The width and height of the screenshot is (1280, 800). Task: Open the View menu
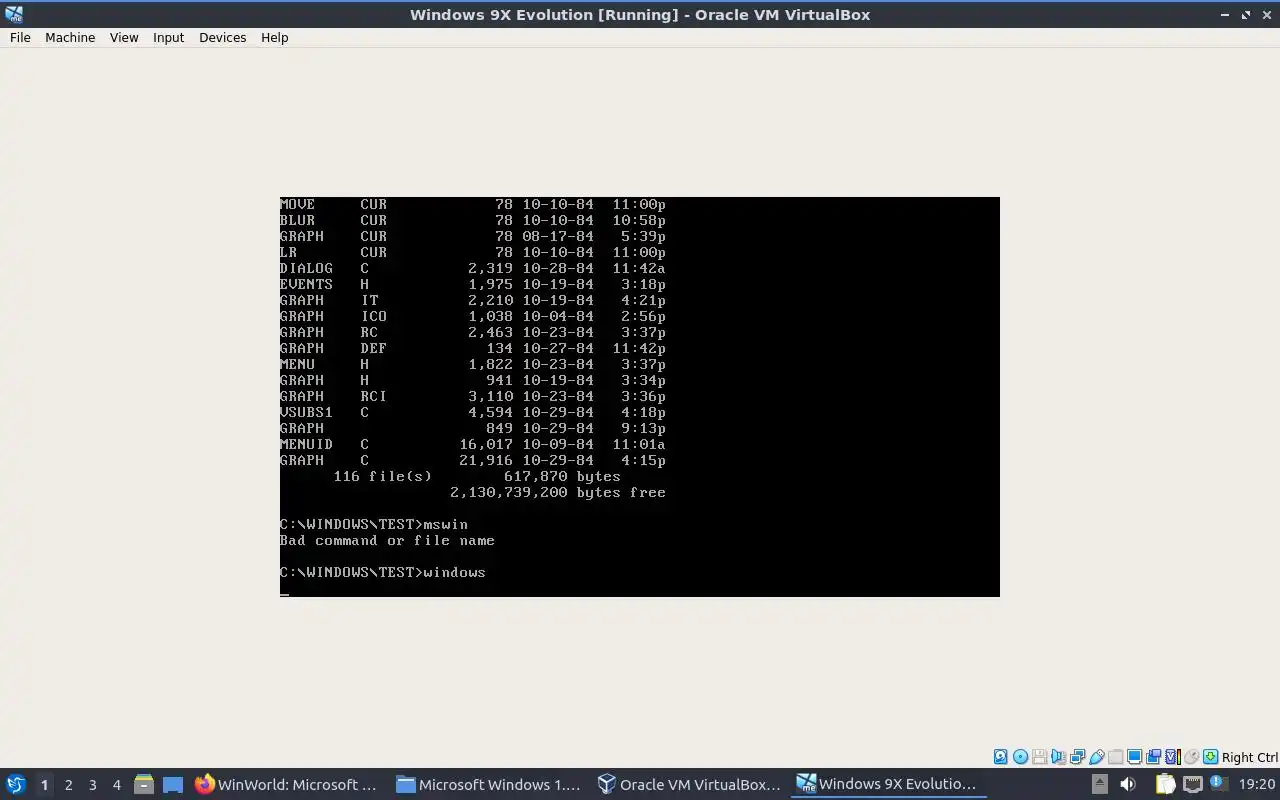pyautogui.click(x=124, y=37)
